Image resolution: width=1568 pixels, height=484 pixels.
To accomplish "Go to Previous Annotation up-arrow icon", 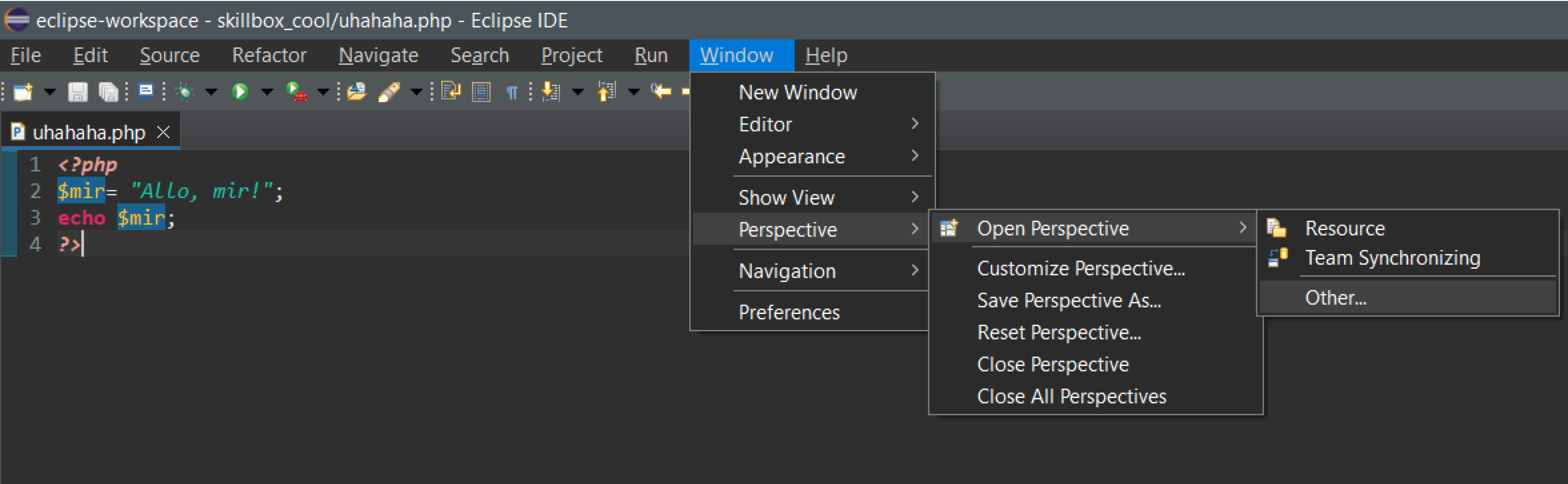I will pos(606,92).
